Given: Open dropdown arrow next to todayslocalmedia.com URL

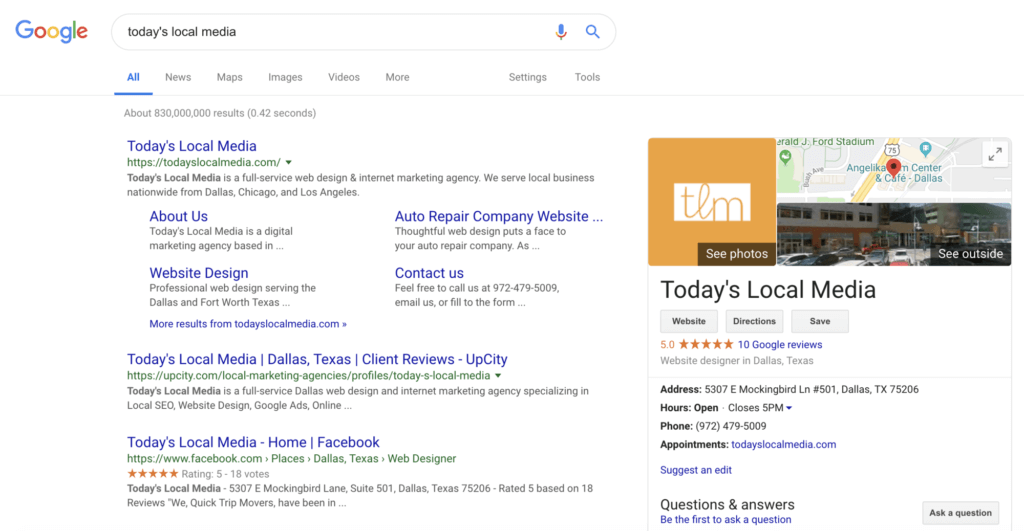Looking at the screenshot, I should point(289,162).
